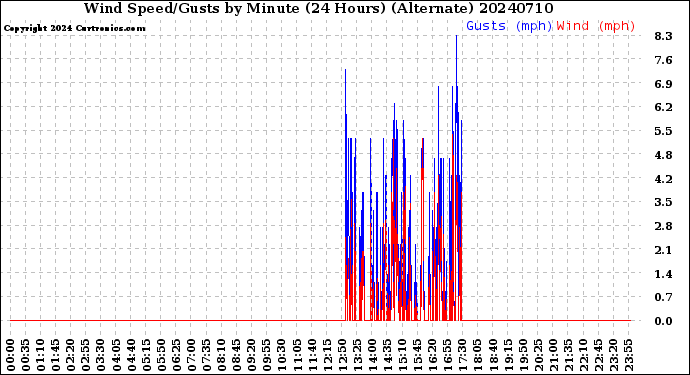Click the 16:20 time label

pyautogui.click(x=432, y=355)
